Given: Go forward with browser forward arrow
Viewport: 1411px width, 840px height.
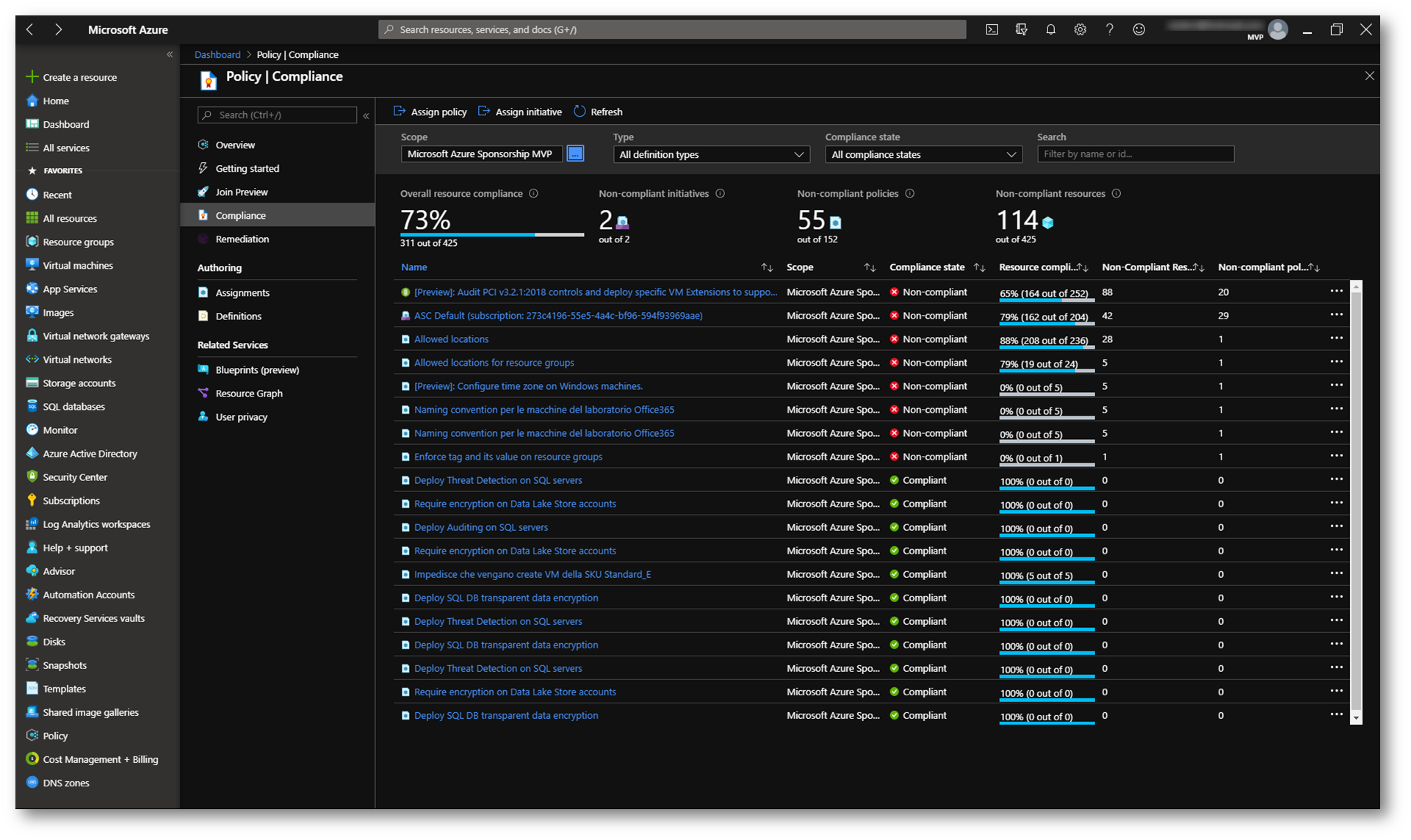Looking at the screenshot, I should click(x=58, y=29).
